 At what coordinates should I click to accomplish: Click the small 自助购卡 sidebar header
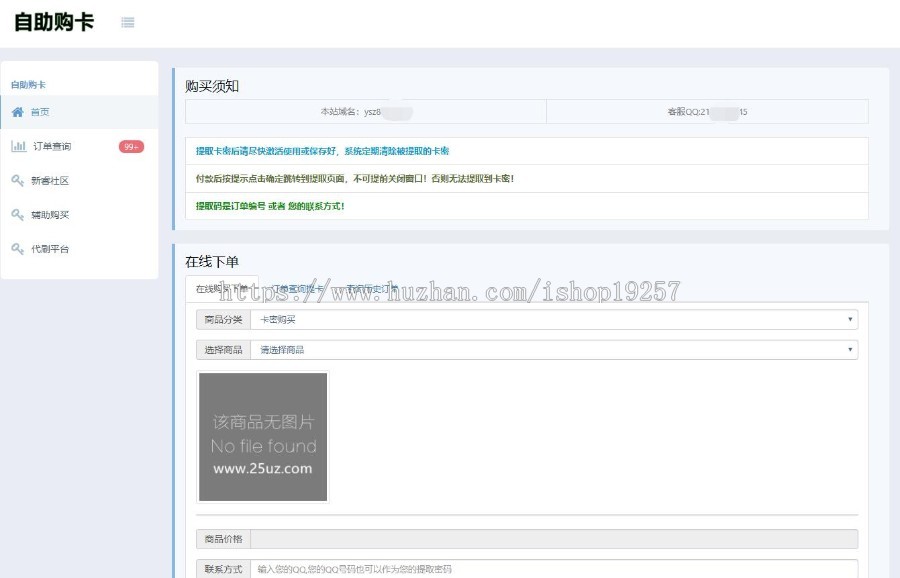click(28, 85)
